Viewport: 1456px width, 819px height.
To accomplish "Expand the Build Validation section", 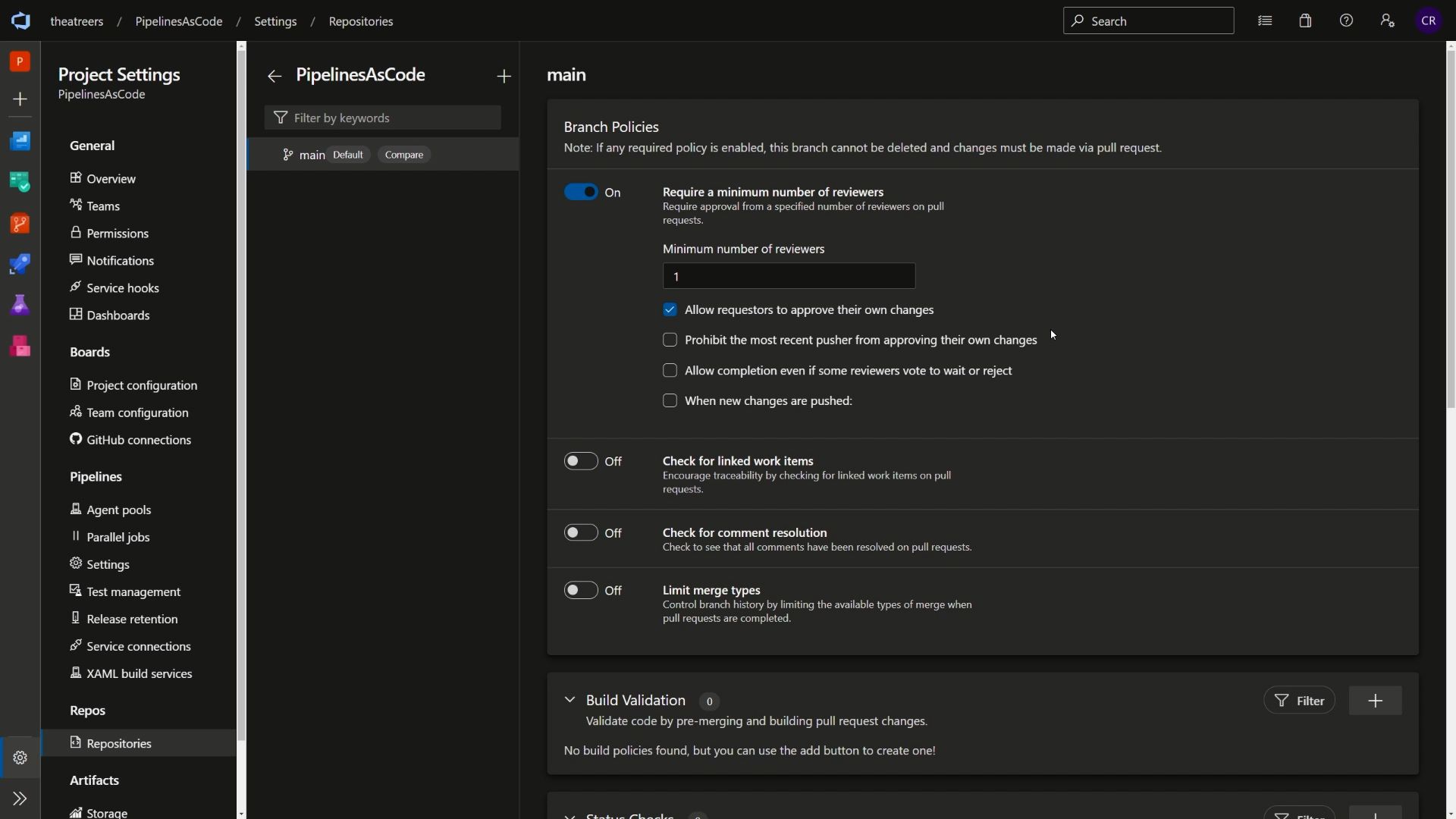I will coord(570,700).
